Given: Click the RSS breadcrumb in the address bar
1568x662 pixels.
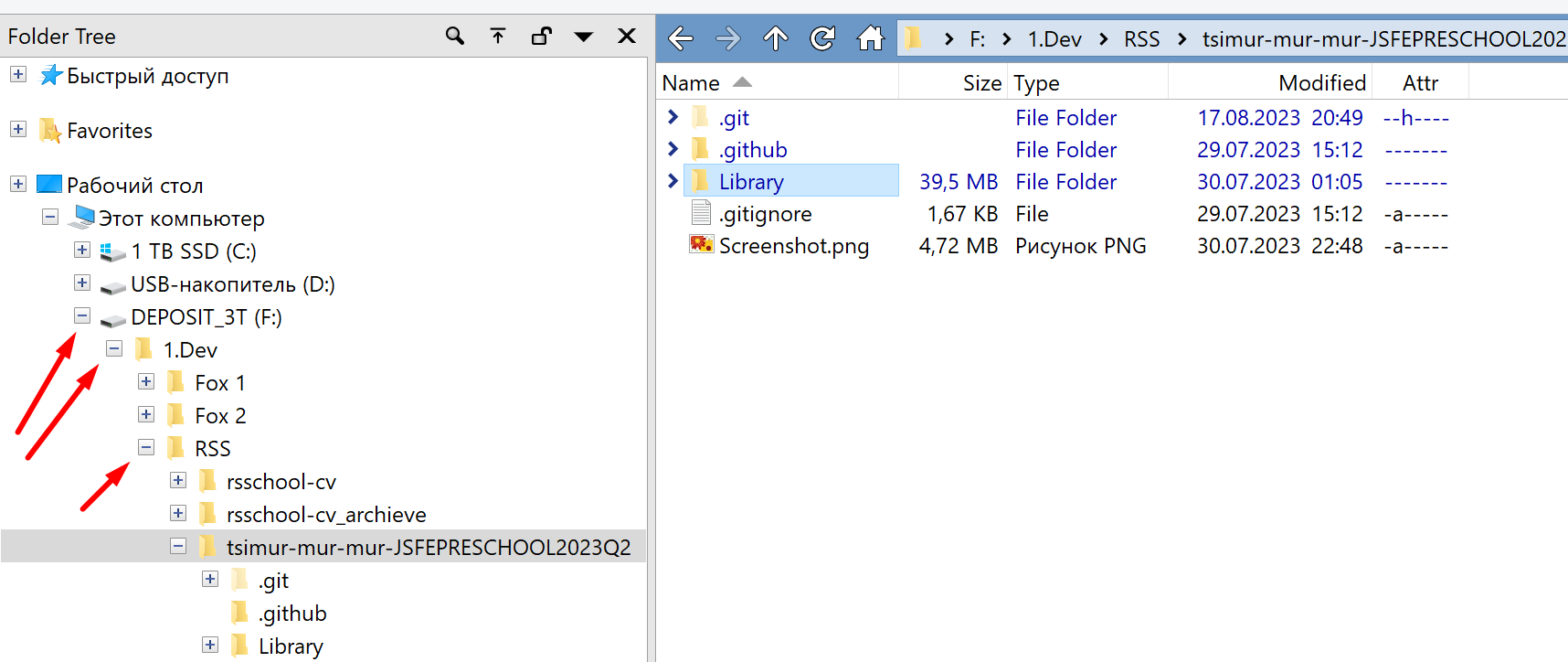Looking at the screenshot, I should click(x=1141, y=39).
